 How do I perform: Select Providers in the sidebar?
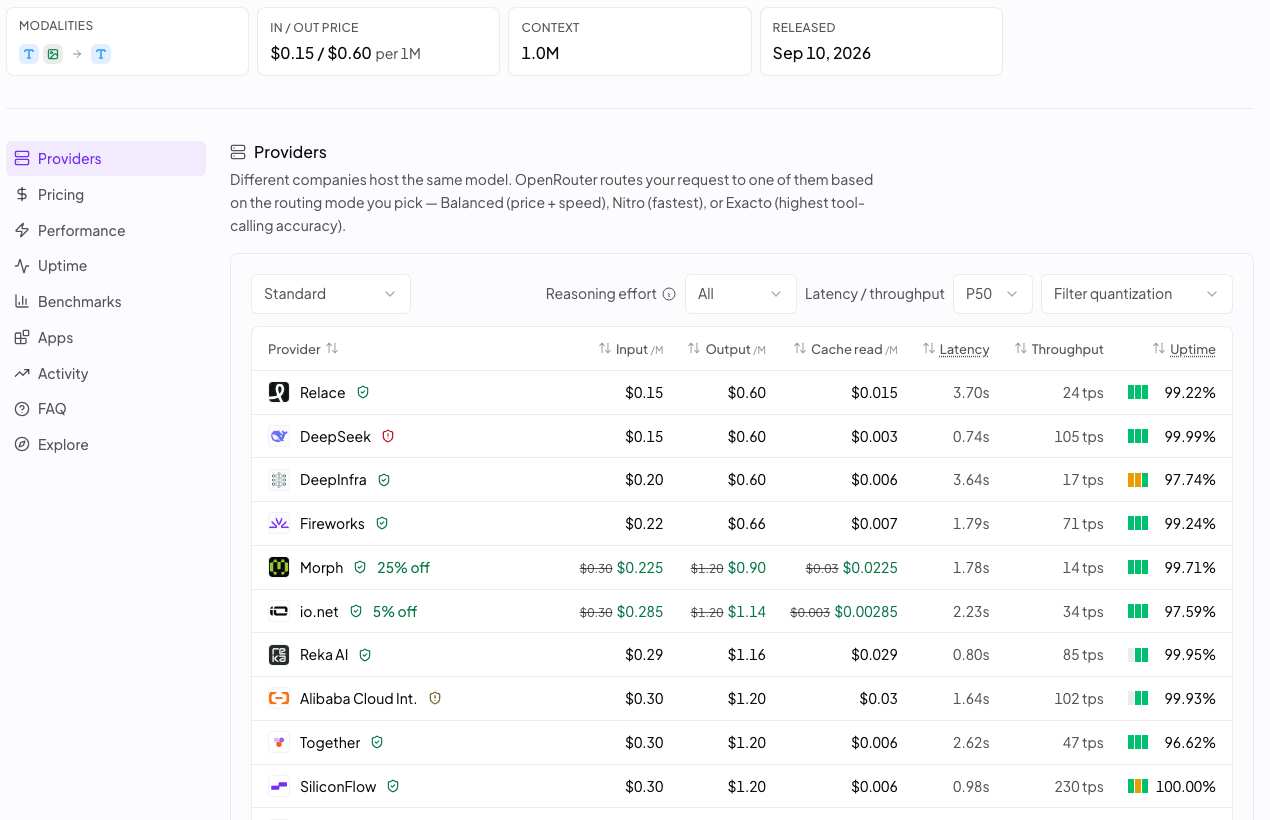[x=106, y=158]
